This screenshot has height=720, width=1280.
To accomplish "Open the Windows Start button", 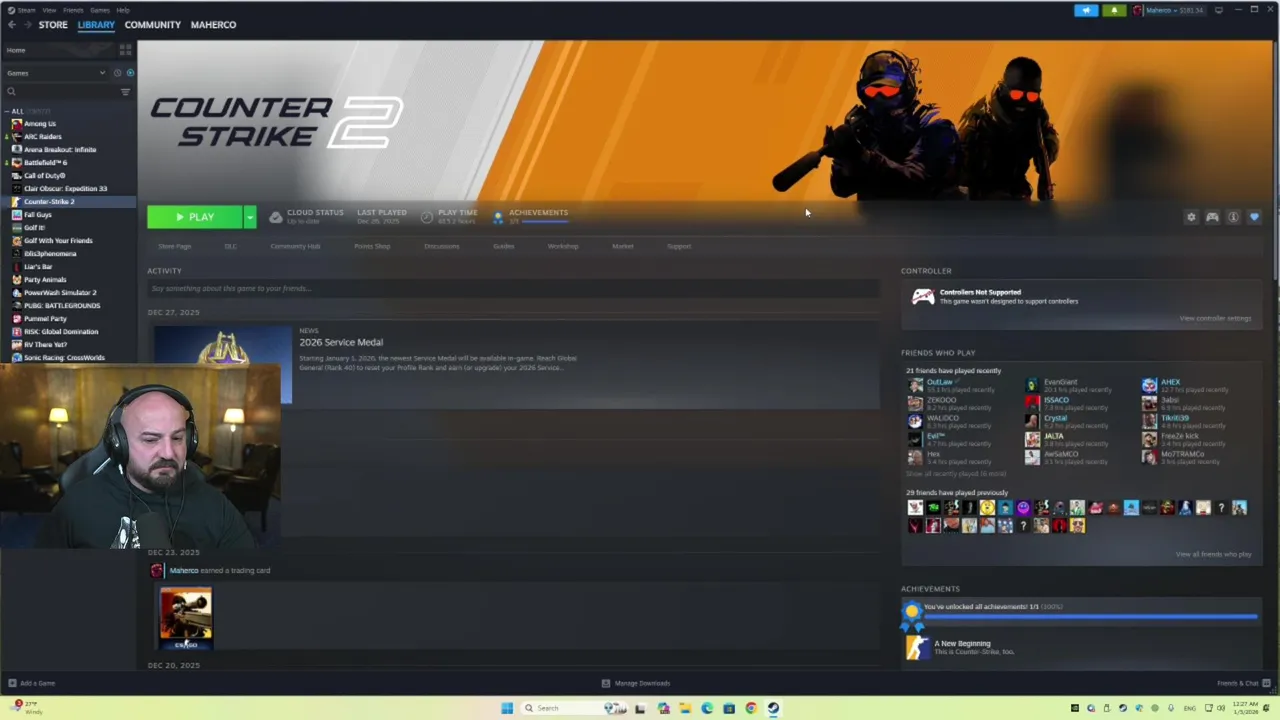I will (x=507, y=708).
